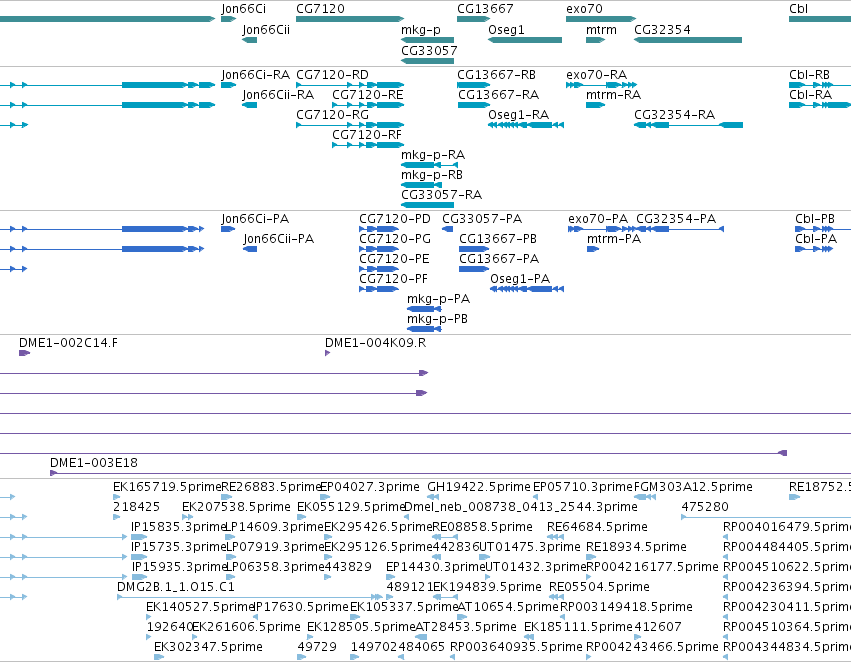Screen dimensions: 851x662
Task: Select the CG33057-RA transcript label
Action: tap(441, 195)
